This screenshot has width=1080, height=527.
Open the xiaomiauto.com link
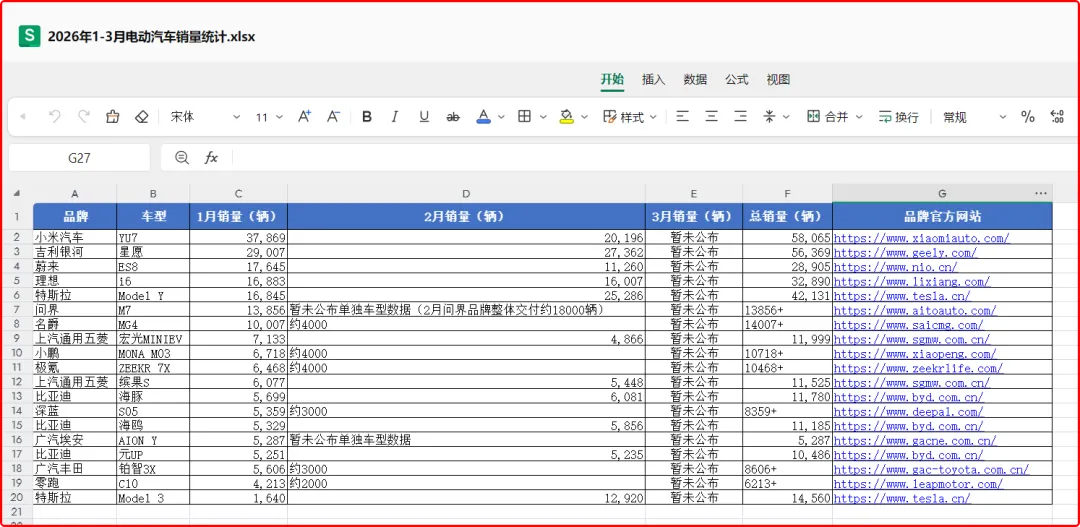[x=922, y=238]
